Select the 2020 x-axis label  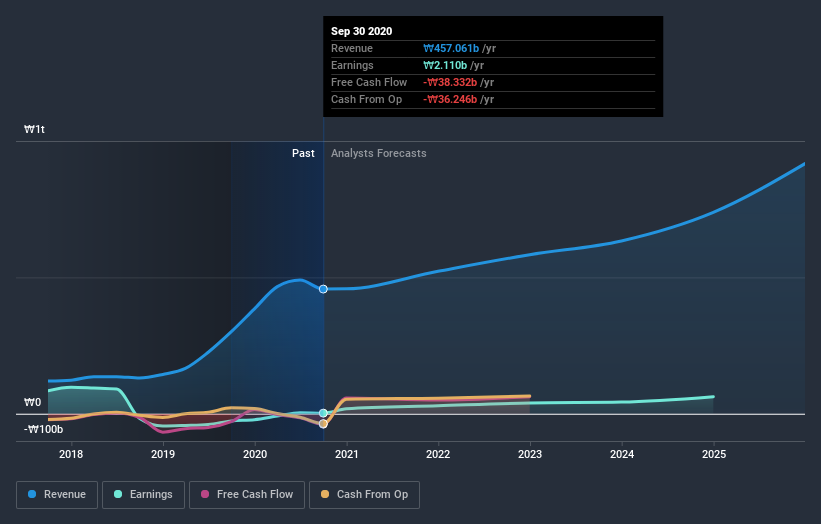pyautogui.click(x=255, y=454)
